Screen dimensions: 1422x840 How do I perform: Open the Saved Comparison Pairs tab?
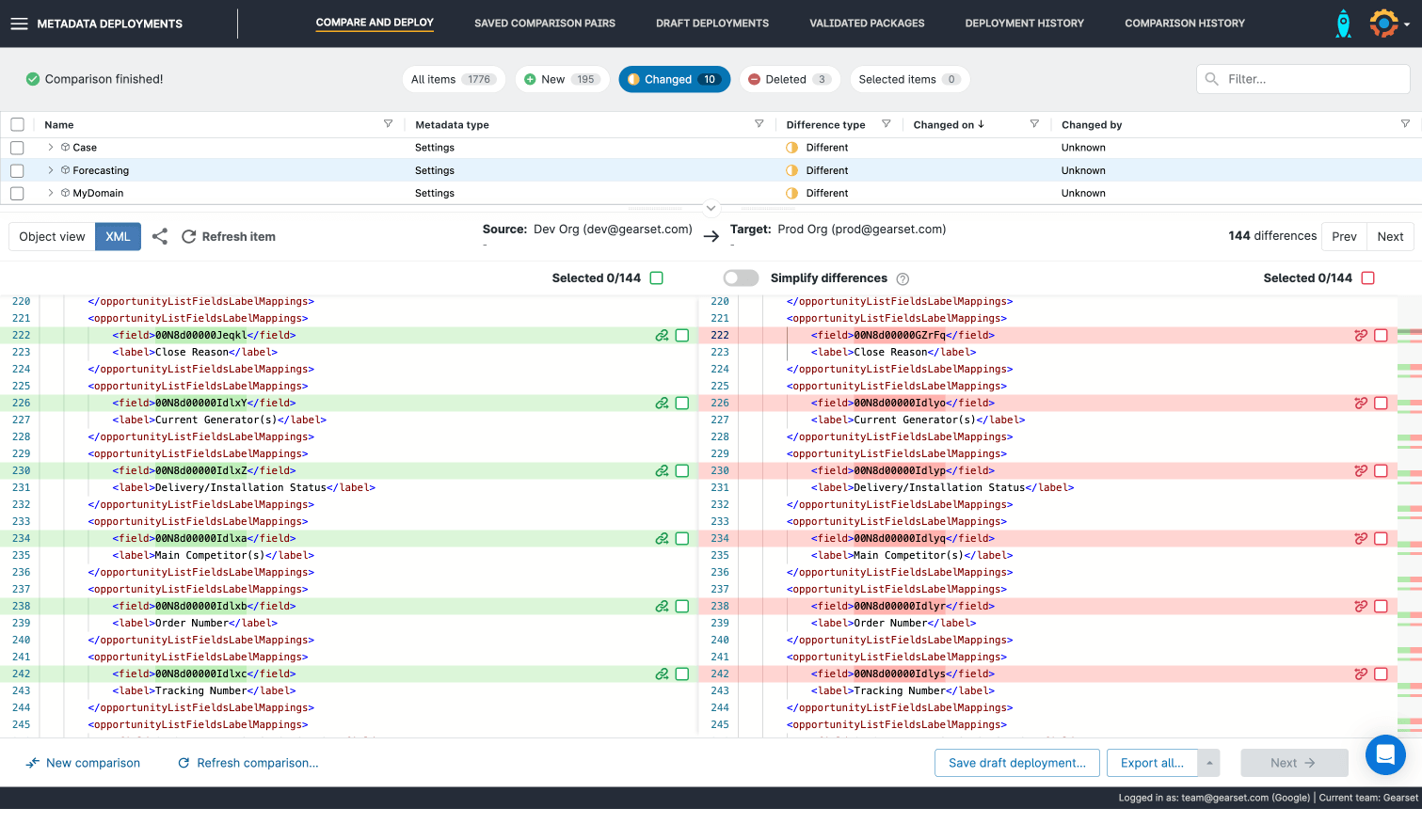click(x=544, y=24)
